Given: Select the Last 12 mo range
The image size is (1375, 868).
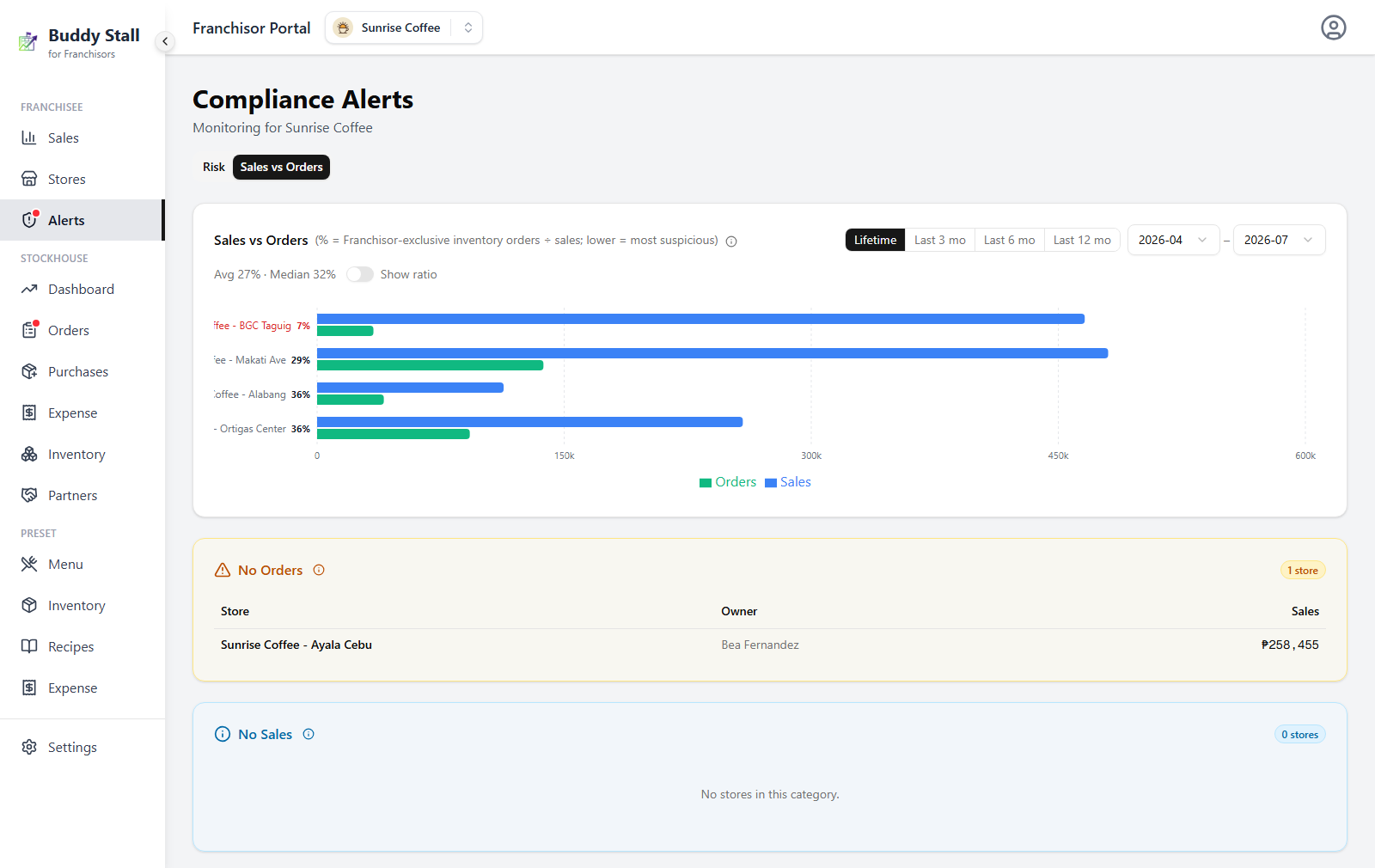Looking at the screenshot, I should coord(1082,240).
